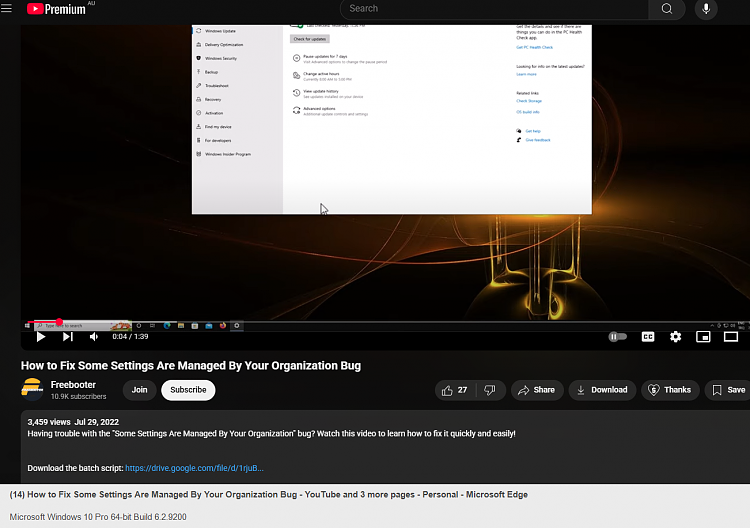Switch to miniplayer mode
Viewport: 750px width, 528px height.
coord(703,337)
